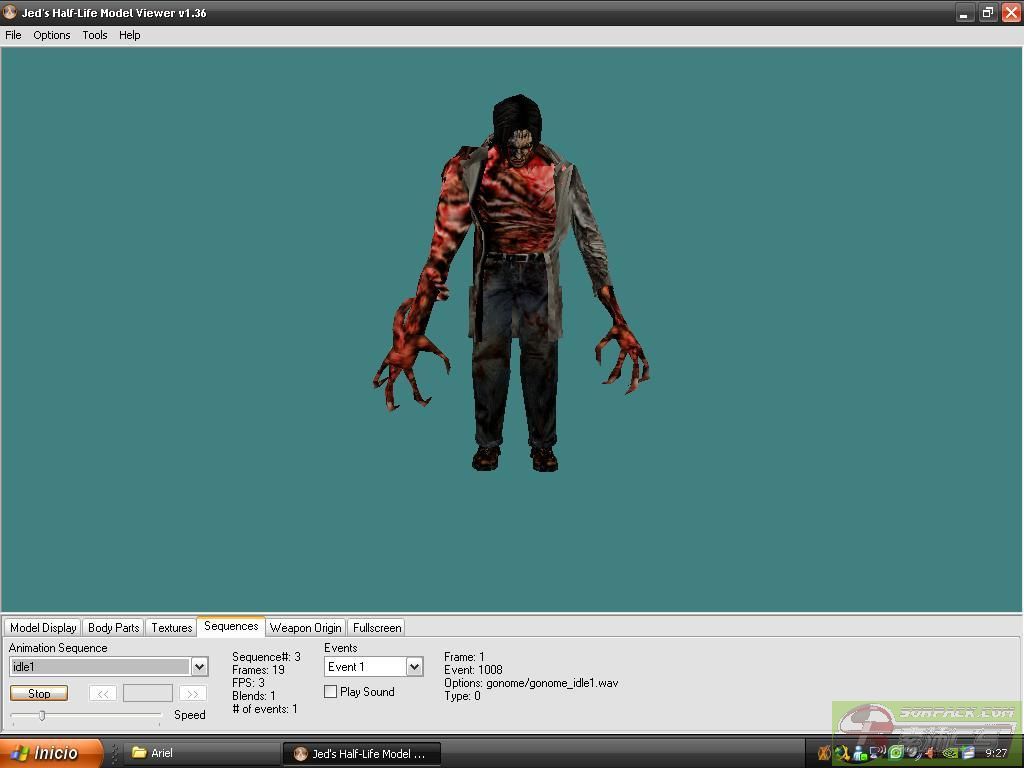Switch to the Model Display tab

(x=43, y=628)
